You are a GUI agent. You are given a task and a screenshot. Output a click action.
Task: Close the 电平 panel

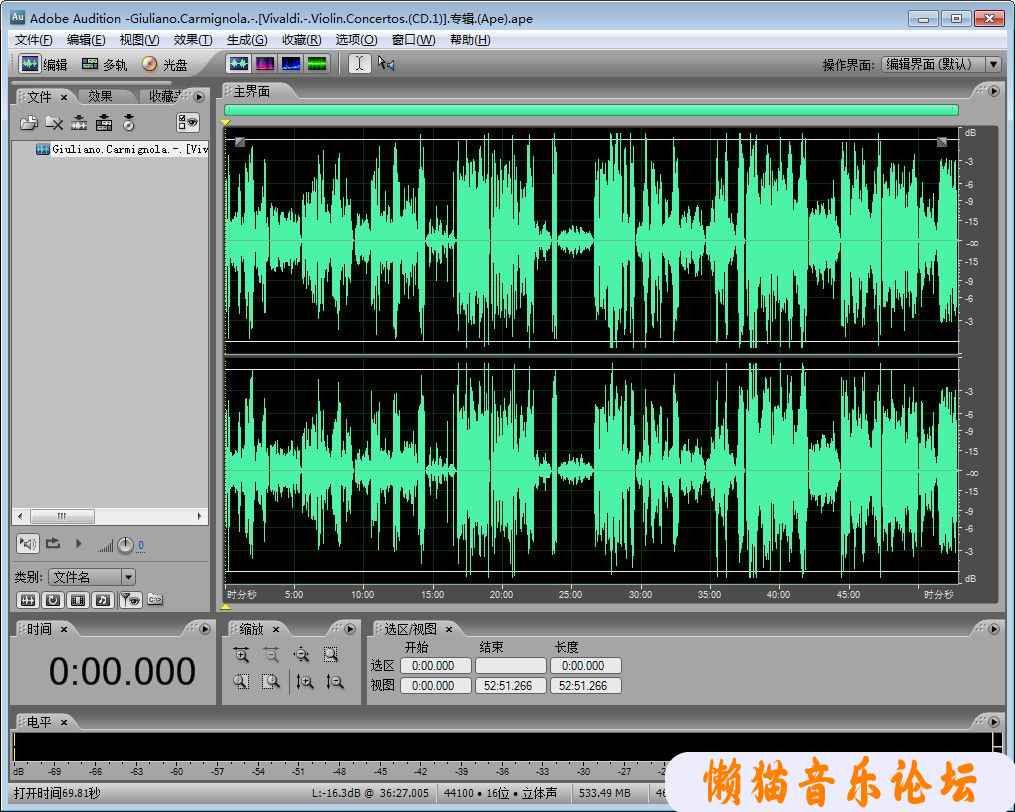point(64,722)
